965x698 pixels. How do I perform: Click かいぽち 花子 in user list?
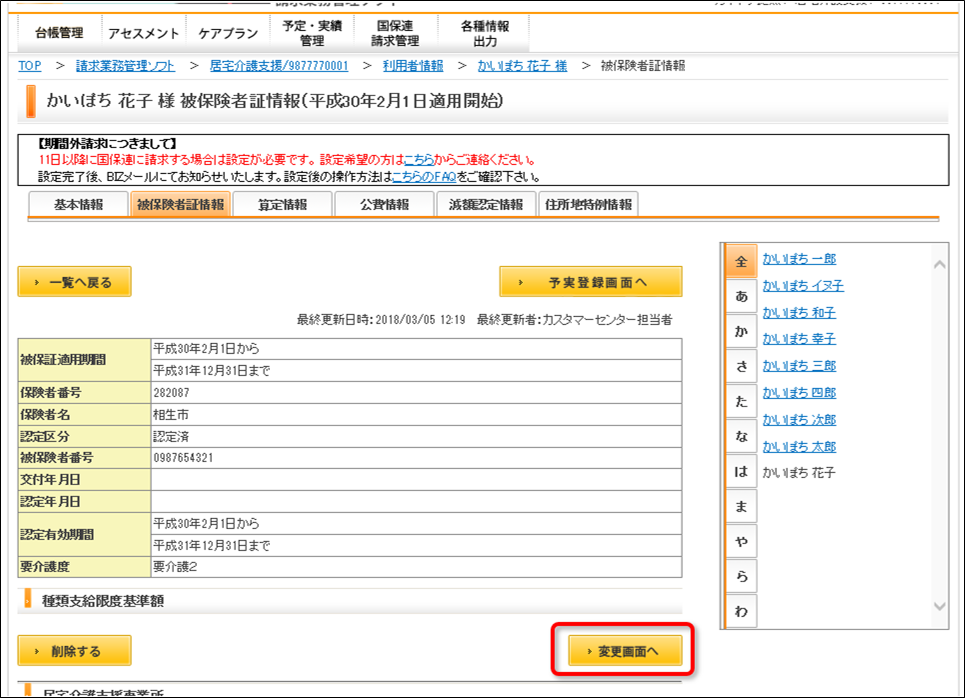(799, 473)
